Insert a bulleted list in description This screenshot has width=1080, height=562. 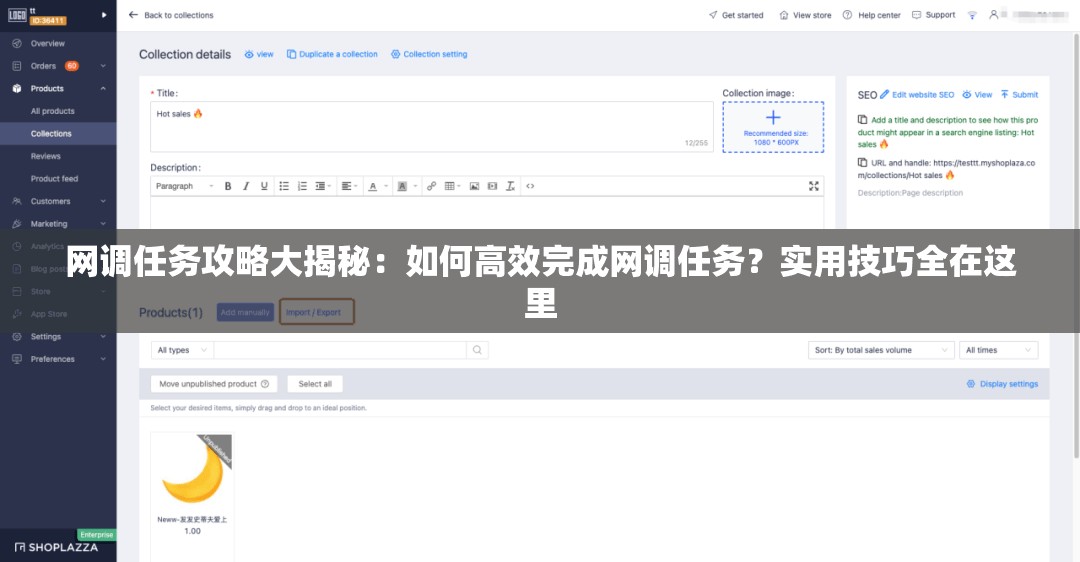pyautogui.click(x=284, y=186)
